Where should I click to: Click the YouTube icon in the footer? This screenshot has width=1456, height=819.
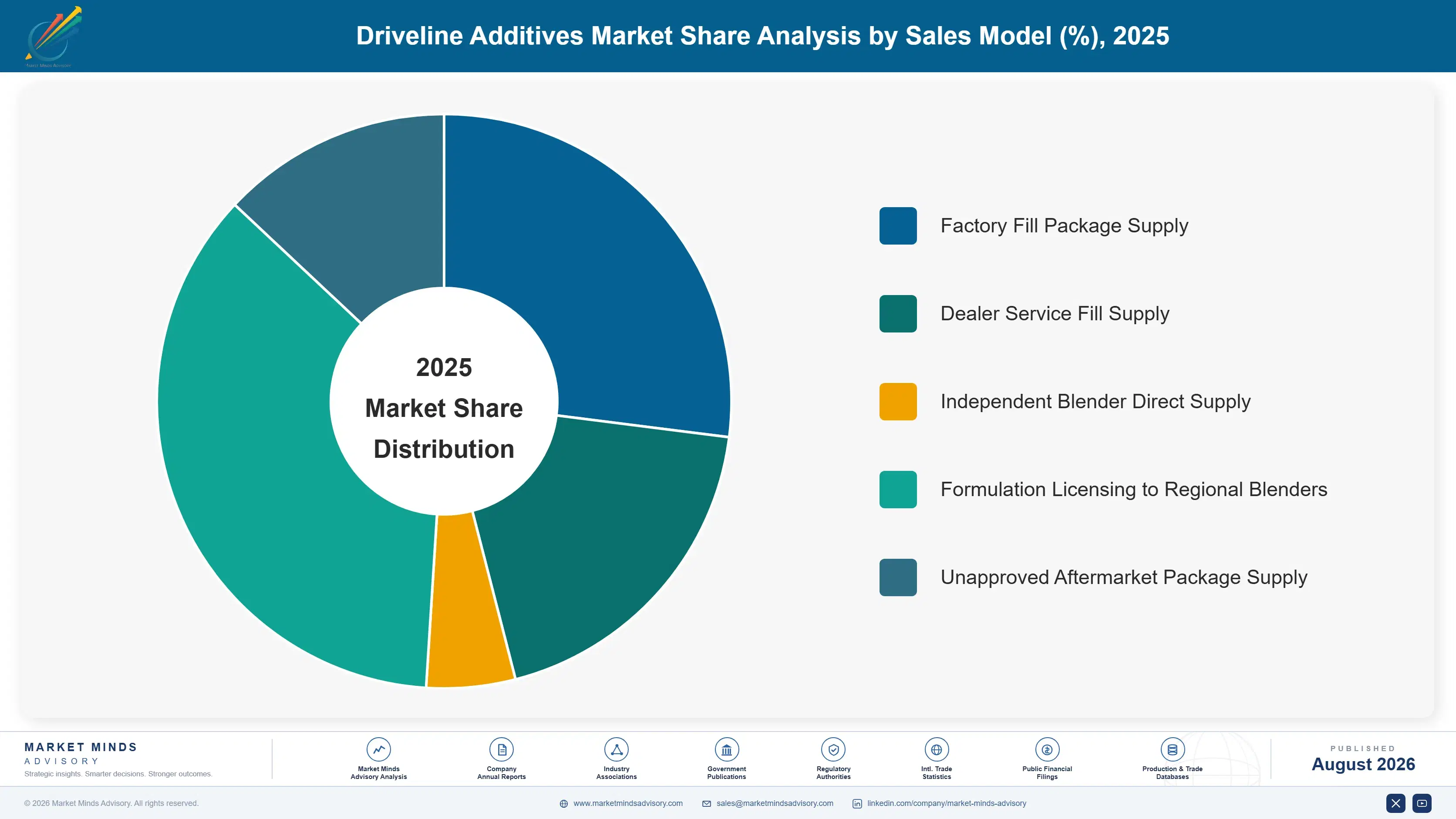pos(1422,803)
